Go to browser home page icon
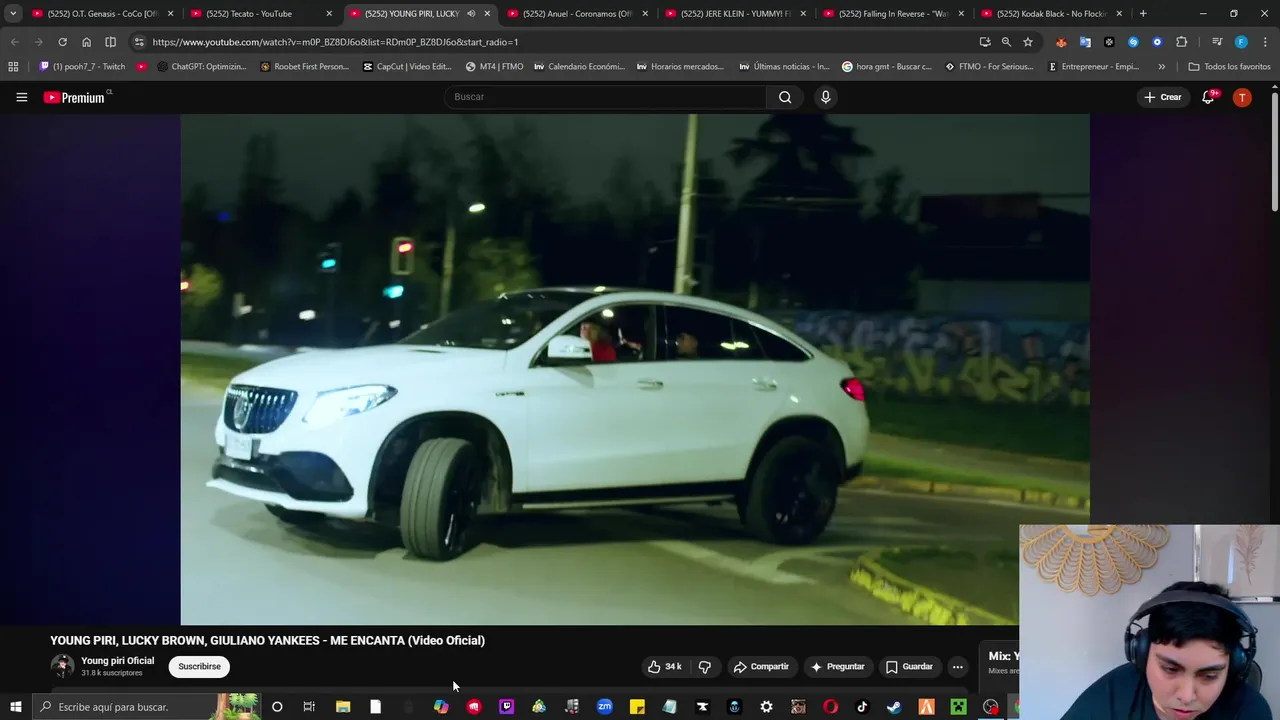1280x720 pixels. coord(86,42)
